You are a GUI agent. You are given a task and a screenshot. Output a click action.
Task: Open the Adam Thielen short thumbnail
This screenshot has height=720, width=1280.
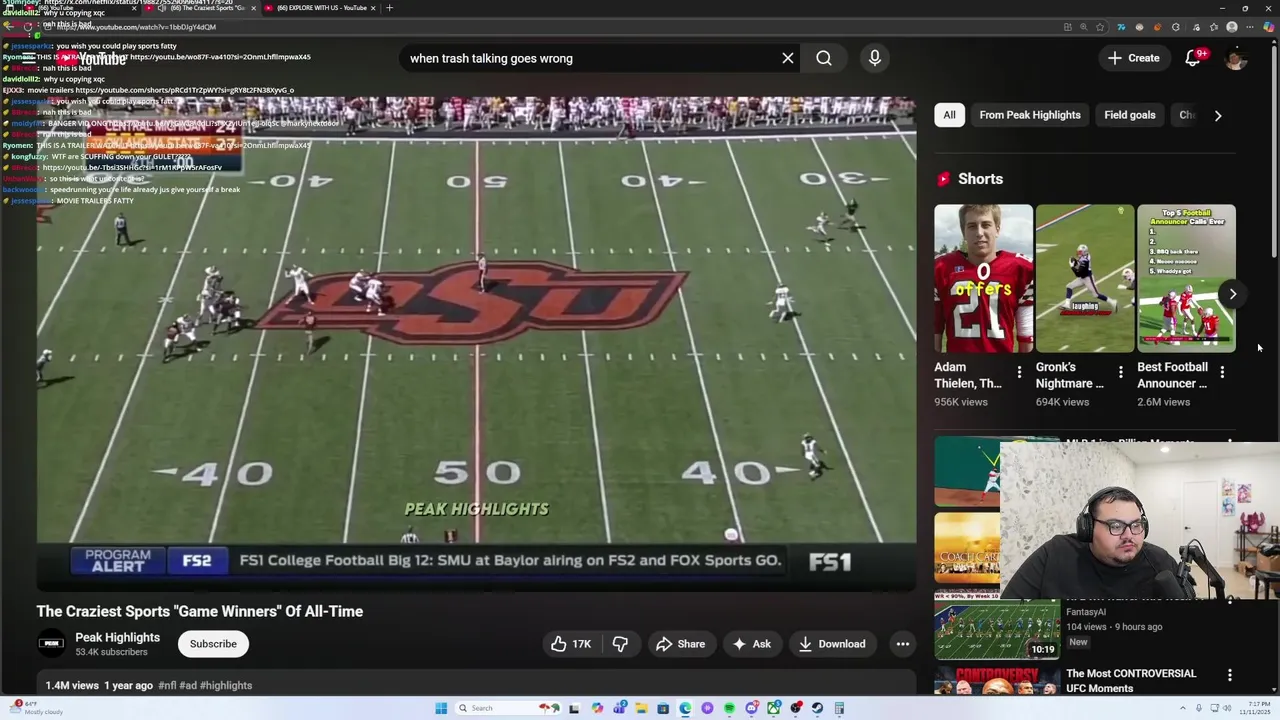click(x=984, y=279)
